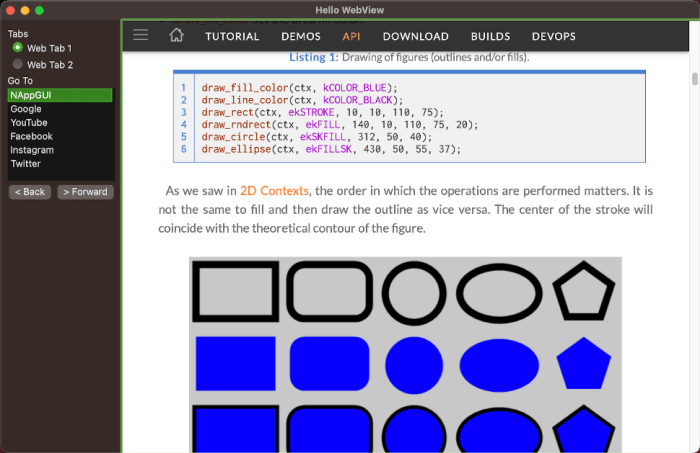The image size is (700, 453).
Task: Select Web Tab 1 radio button
Action: (18, 47)
